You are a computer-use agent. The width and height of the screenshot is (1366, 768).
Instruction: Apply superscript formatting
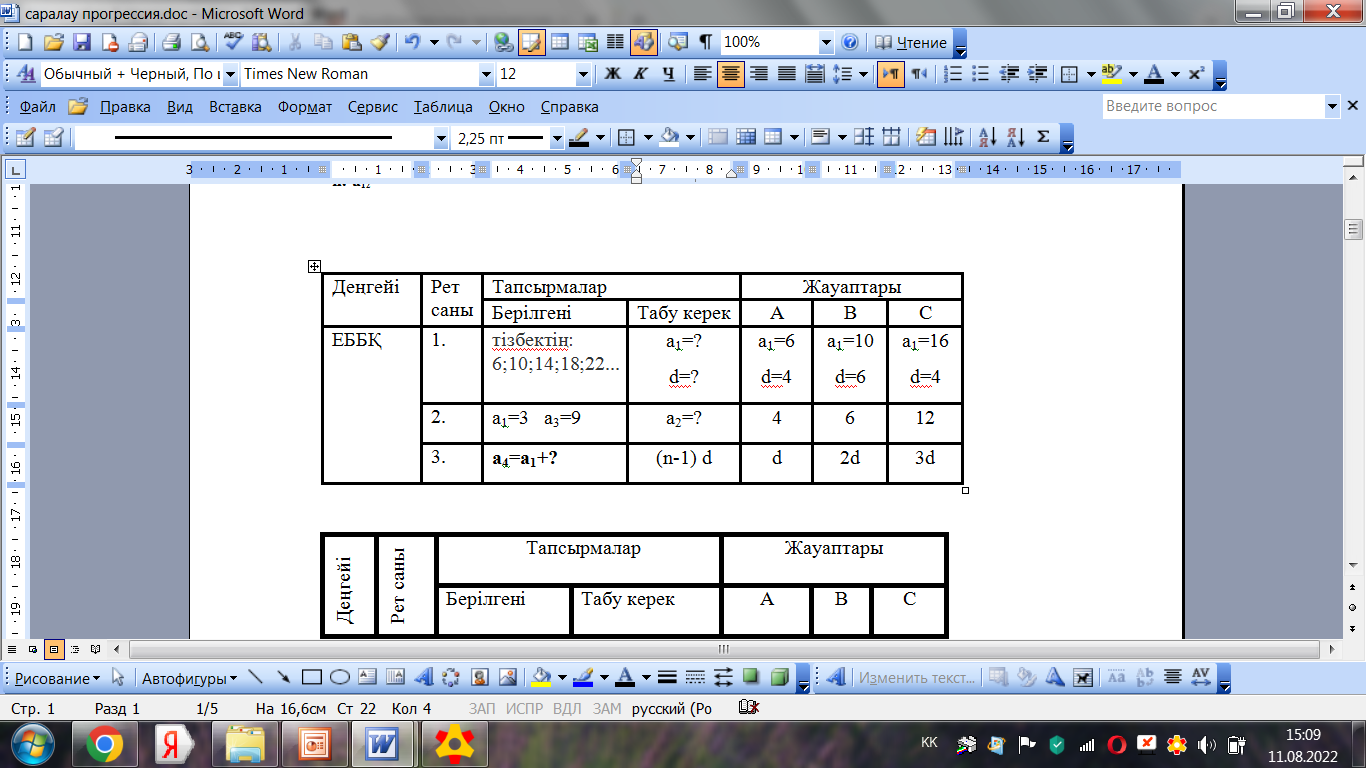click(x=1196, y=74)
